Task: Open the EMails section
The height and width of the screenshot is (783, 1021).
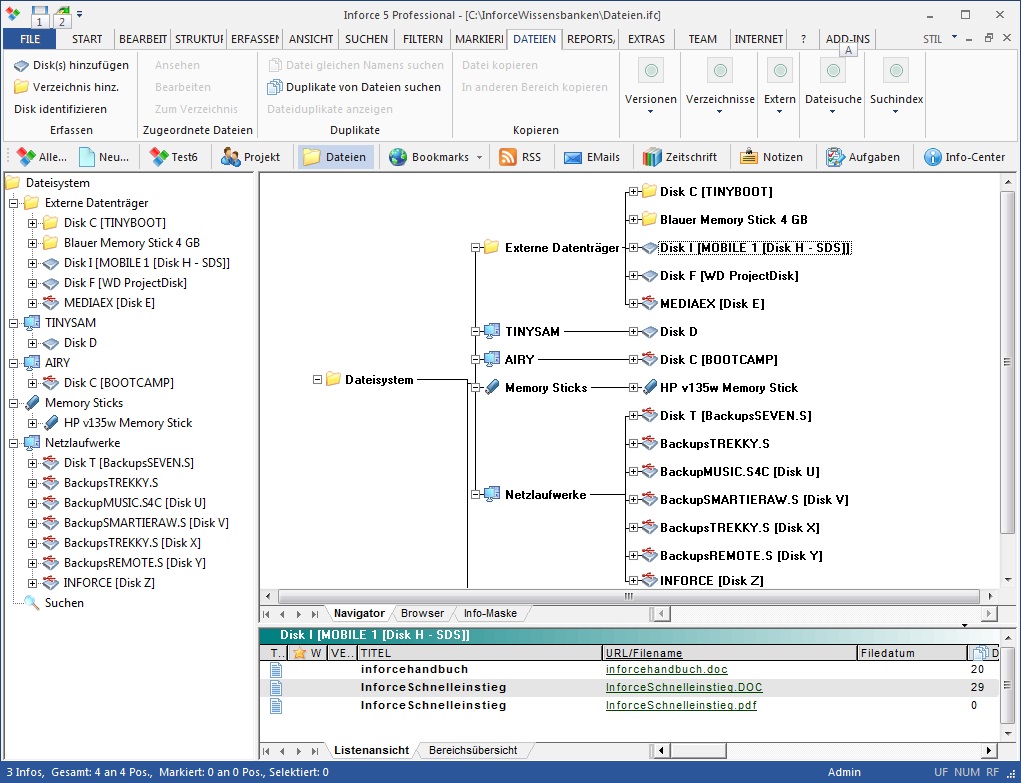Action: tap(592, 157)
